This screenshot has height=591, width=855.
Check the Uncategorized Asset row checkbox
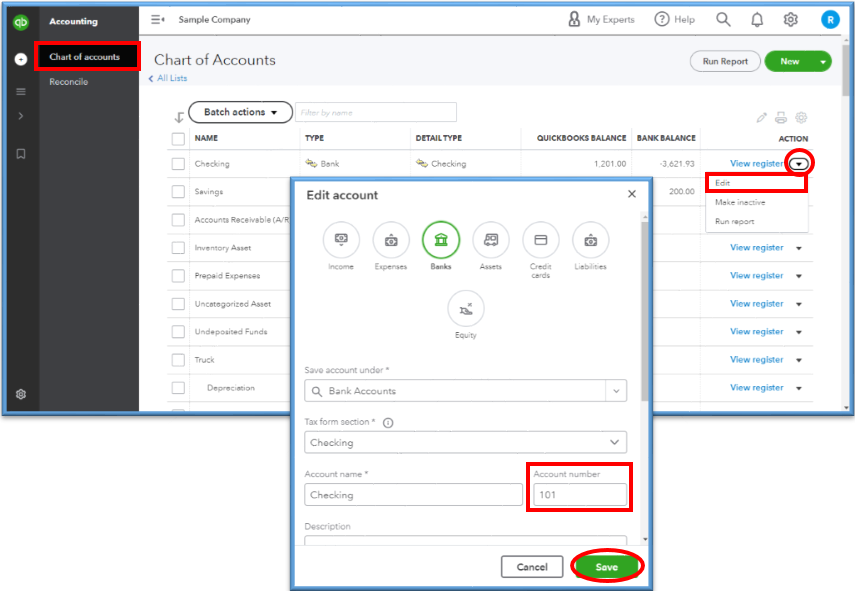click(178, 304)
